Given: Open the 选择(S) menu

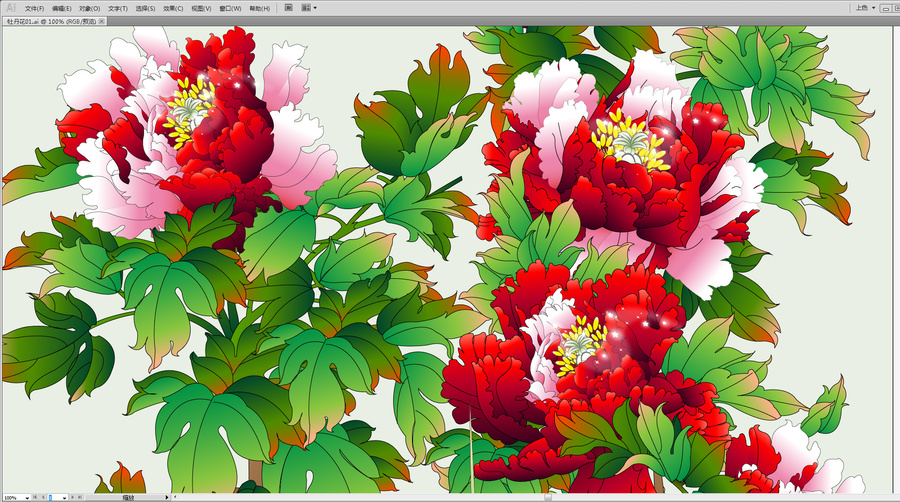Looking at the screenshot, I should [x=145, y=9].
